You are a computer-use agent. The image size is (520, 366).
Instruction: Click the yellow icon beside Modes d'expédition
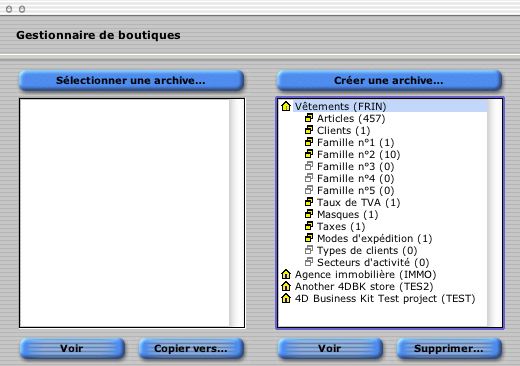pyautogui.click(x=309, y=238)
